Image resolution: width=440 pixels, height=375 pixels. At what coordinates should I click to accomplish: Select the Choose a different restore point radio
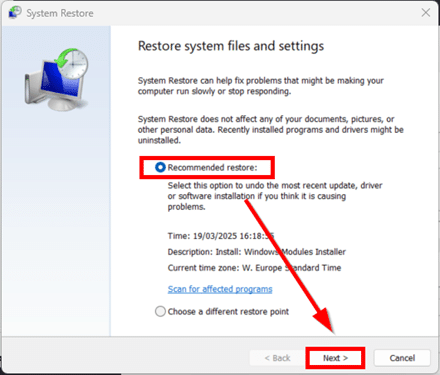click(160, 311)
